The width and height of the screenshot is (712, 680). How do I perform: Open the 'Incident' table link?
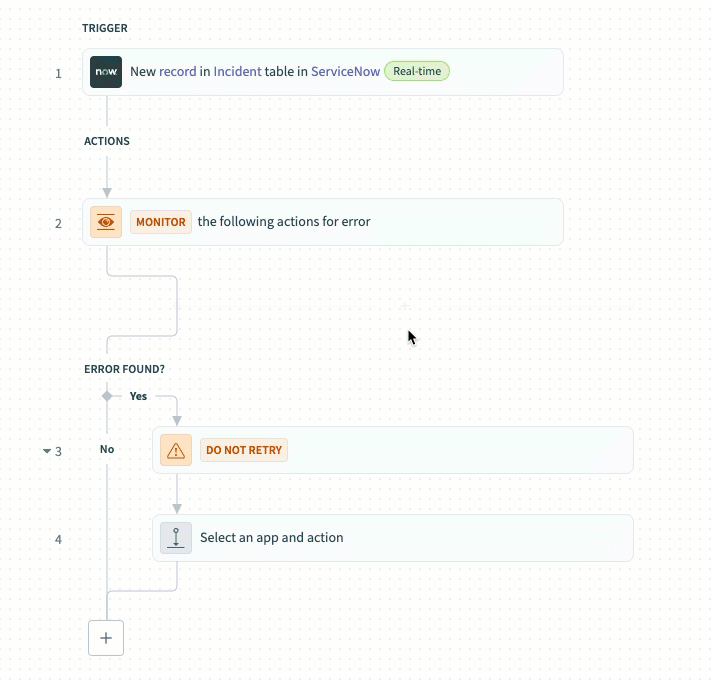[x=237, y=72]
